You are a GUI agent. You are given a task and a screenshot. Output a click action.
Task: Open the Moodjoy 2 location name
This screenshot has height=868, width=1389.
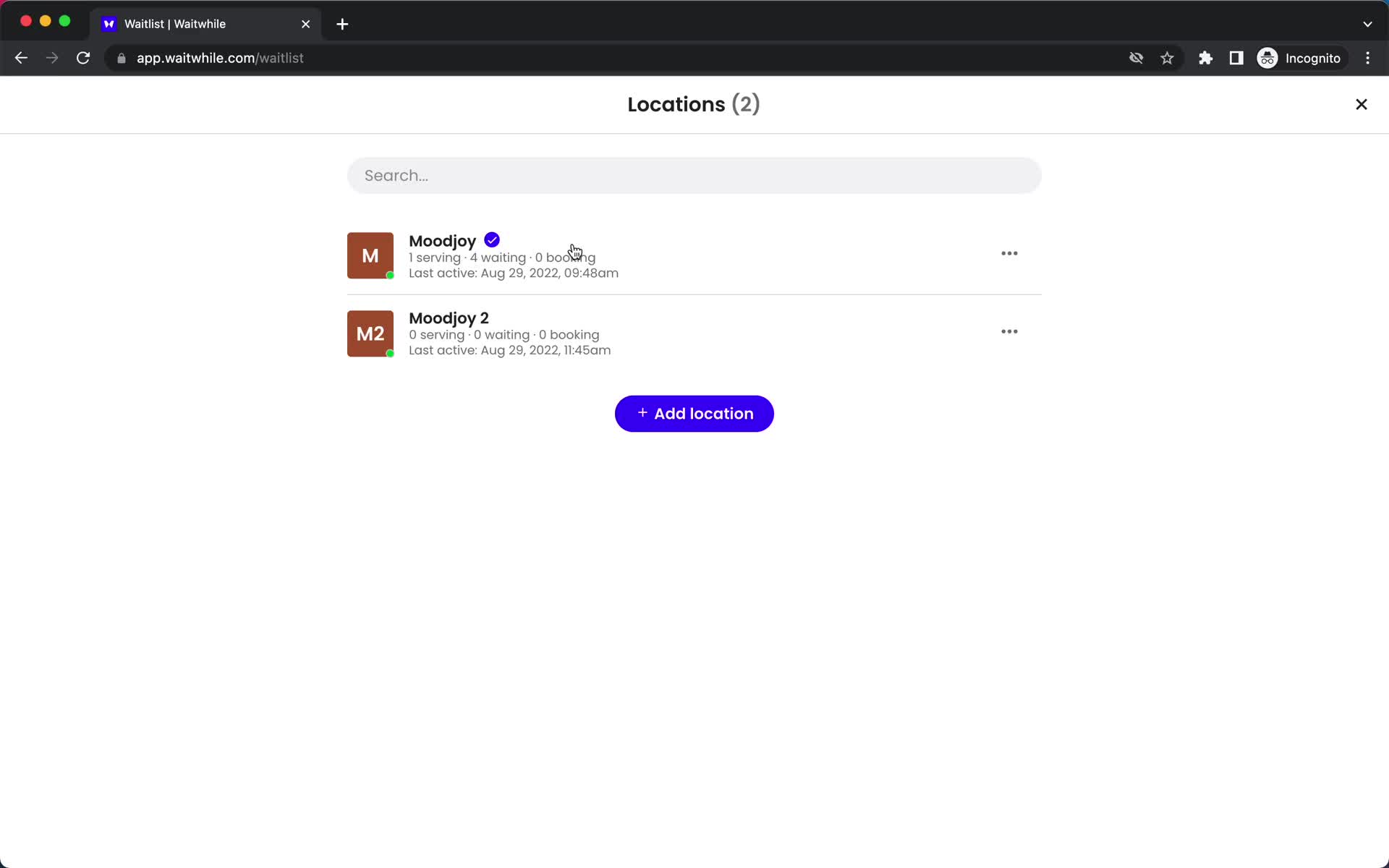(x=449, y=318)
